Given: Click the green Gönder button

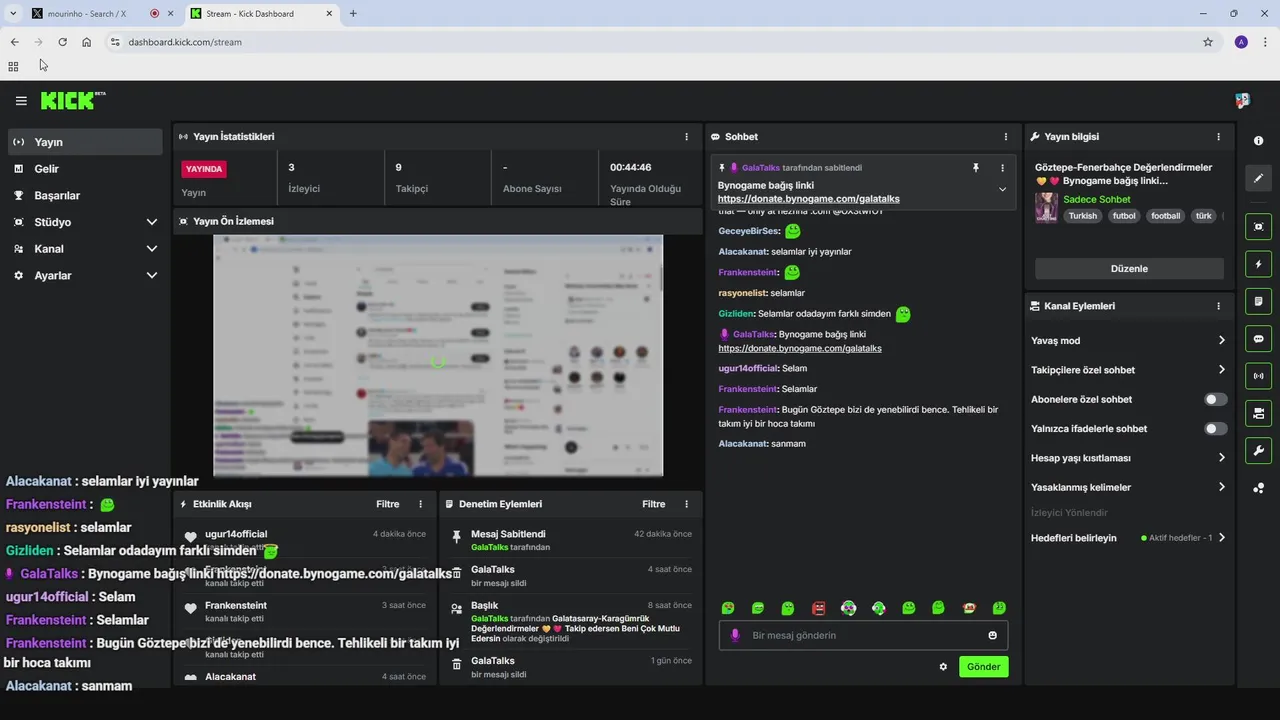Looking at the screenshot, I should (983, 667).
